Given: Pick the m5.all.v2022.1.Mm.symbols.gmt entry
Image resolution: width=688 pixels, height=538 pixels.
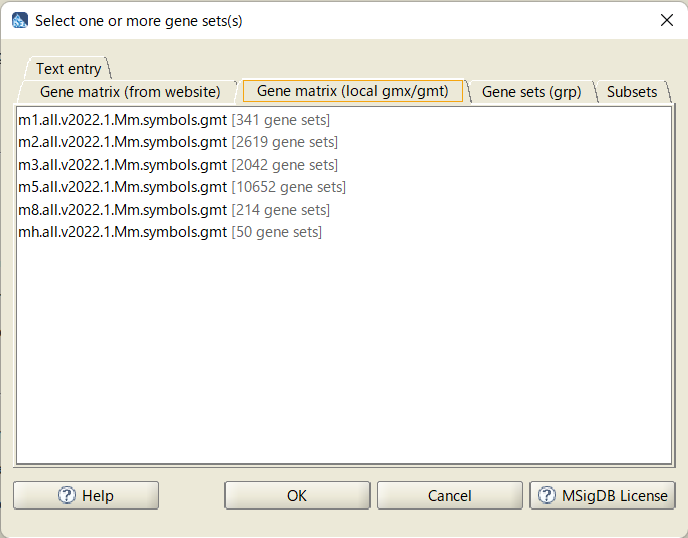Looking at the screenshot, I should click(x=182, y=187).
